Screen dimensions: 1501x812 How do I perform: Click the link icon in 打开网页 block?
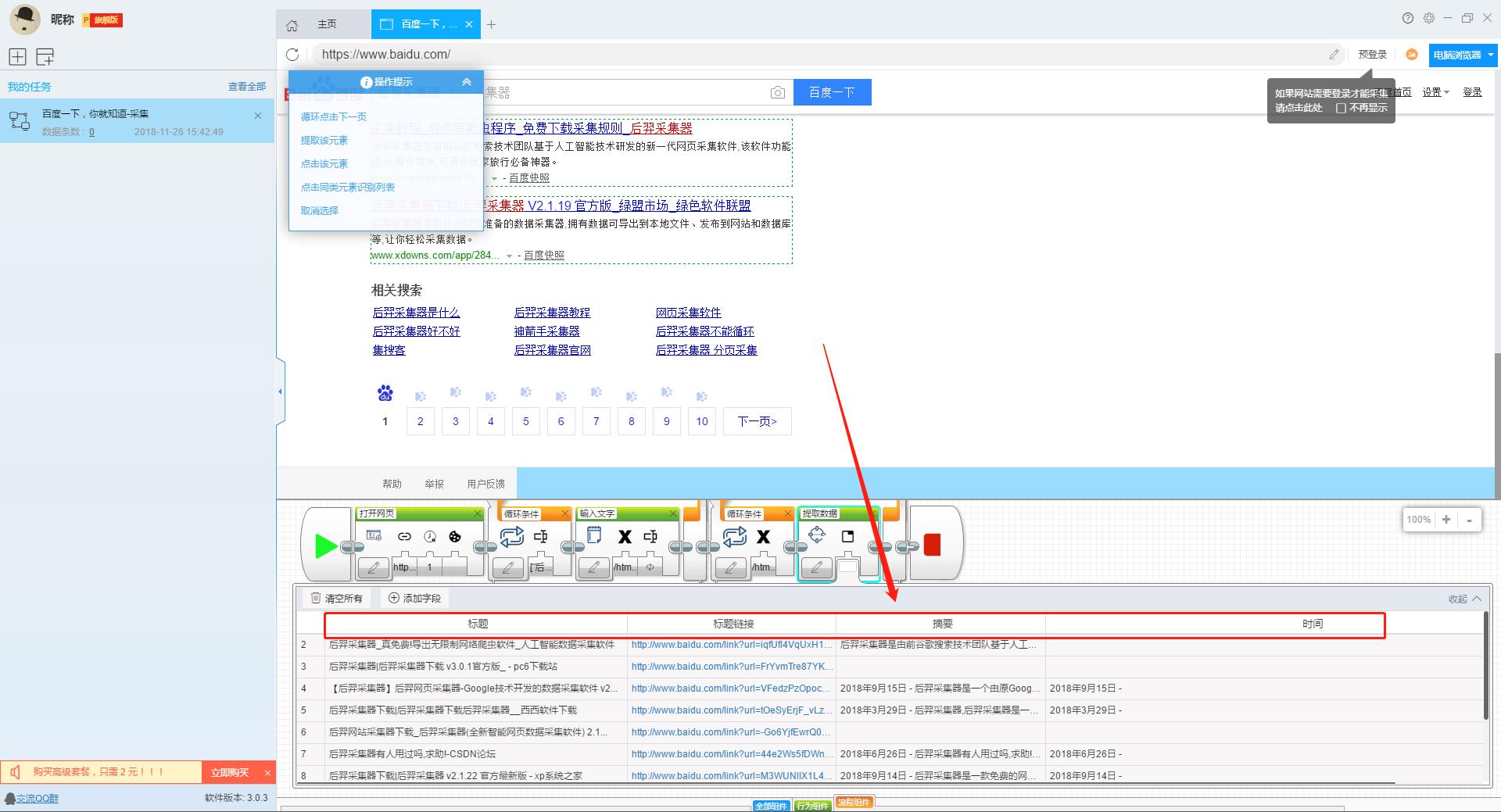point(404,536)
